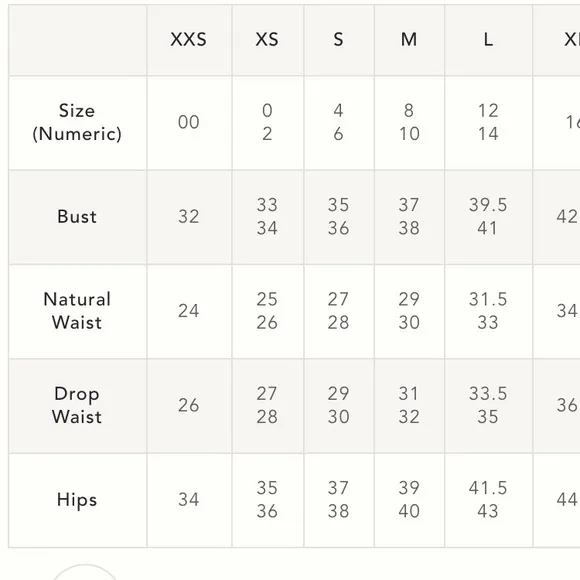The image size is (580, 580).
Task: Click the 8 10 numeric size cell
Action: coord(409,122)
